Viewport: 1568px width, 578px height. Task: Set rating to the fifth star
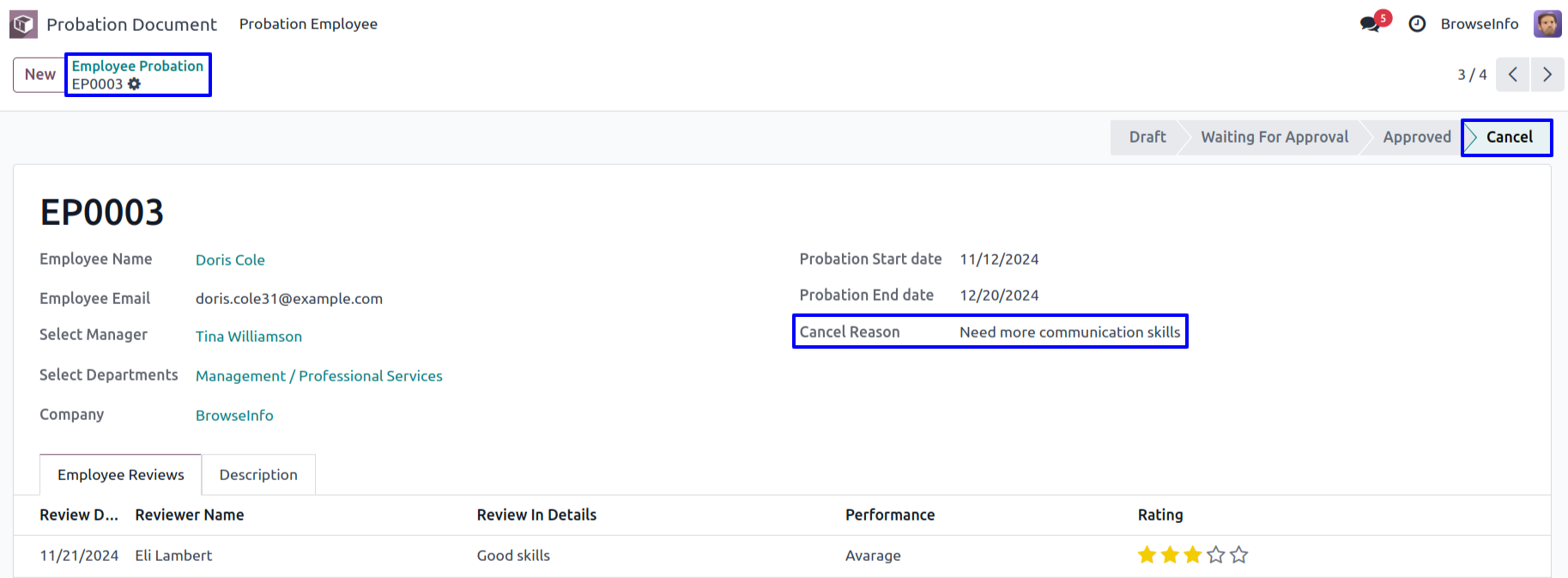(x=1238, y=555)
